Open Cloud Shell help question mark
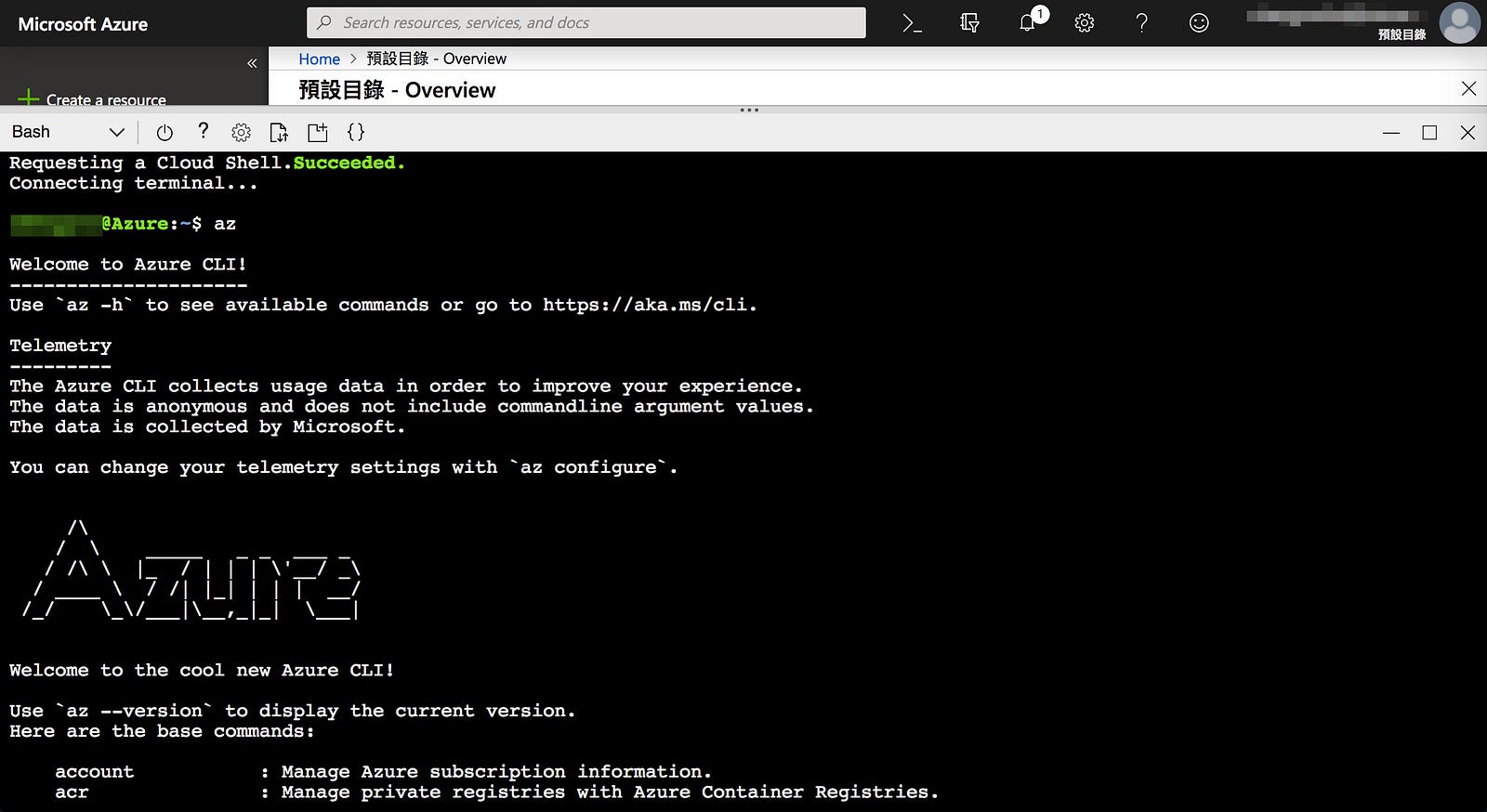The width and height of the screenshot is (1487, 812). pyautogui.click(x=203, y=131)
